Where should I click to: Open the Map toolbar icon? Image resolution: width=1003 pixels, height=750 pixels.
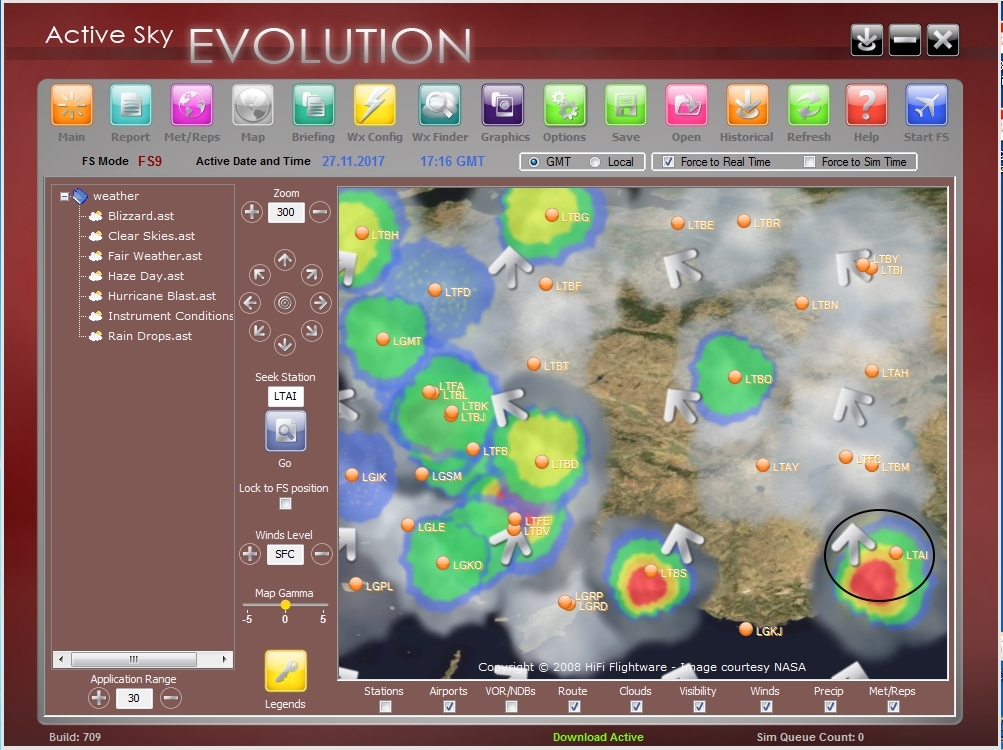coord(253,105)
